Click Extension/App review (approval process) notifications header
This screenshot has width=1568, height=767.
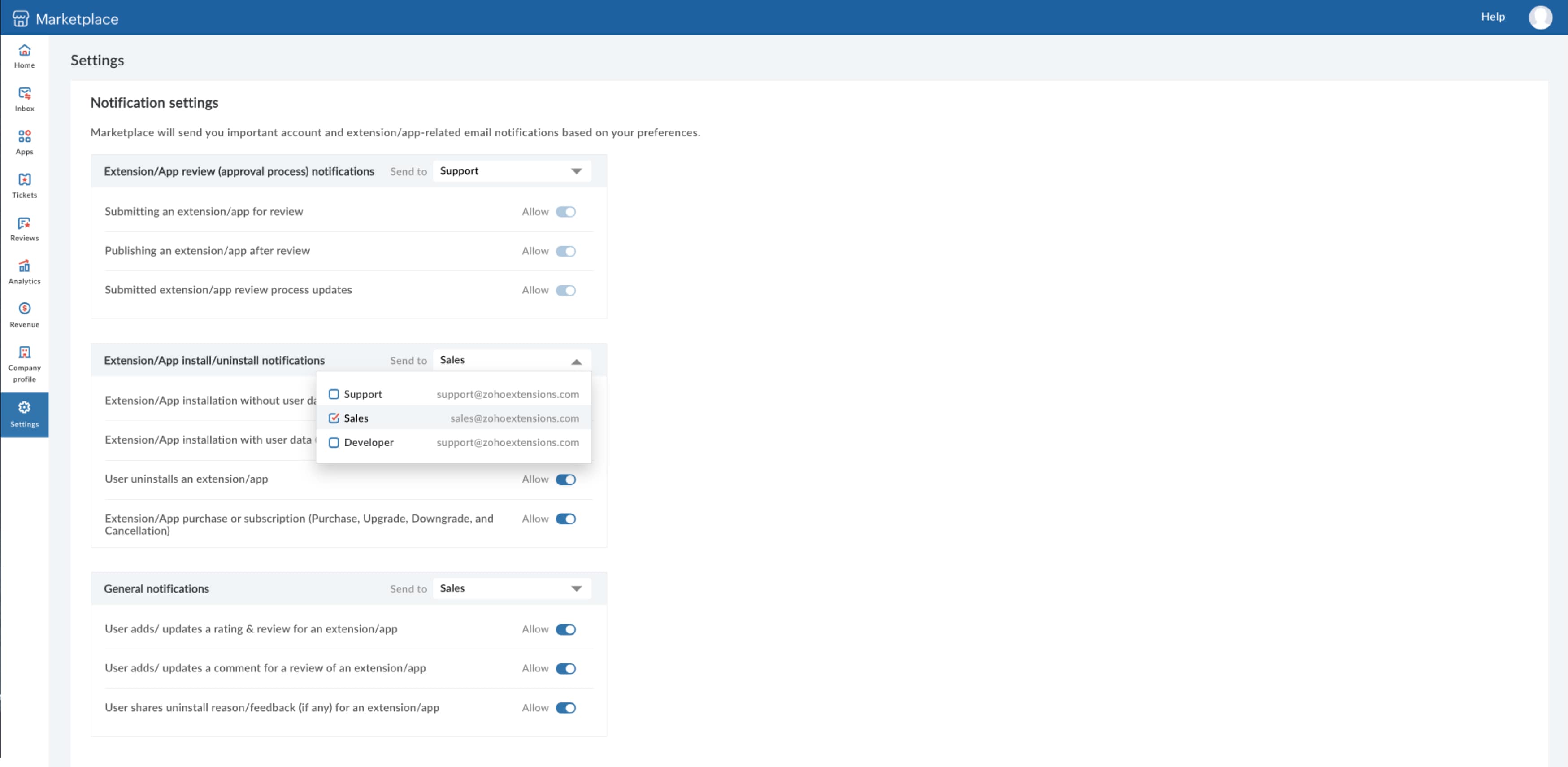(x=239, y=171)
